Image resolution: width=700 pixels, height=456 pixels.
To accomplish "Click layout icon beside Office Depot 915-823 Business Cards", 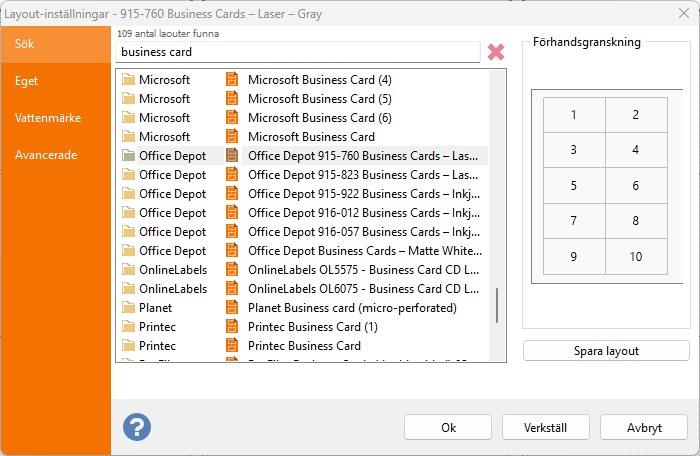I will pos(232,175).
